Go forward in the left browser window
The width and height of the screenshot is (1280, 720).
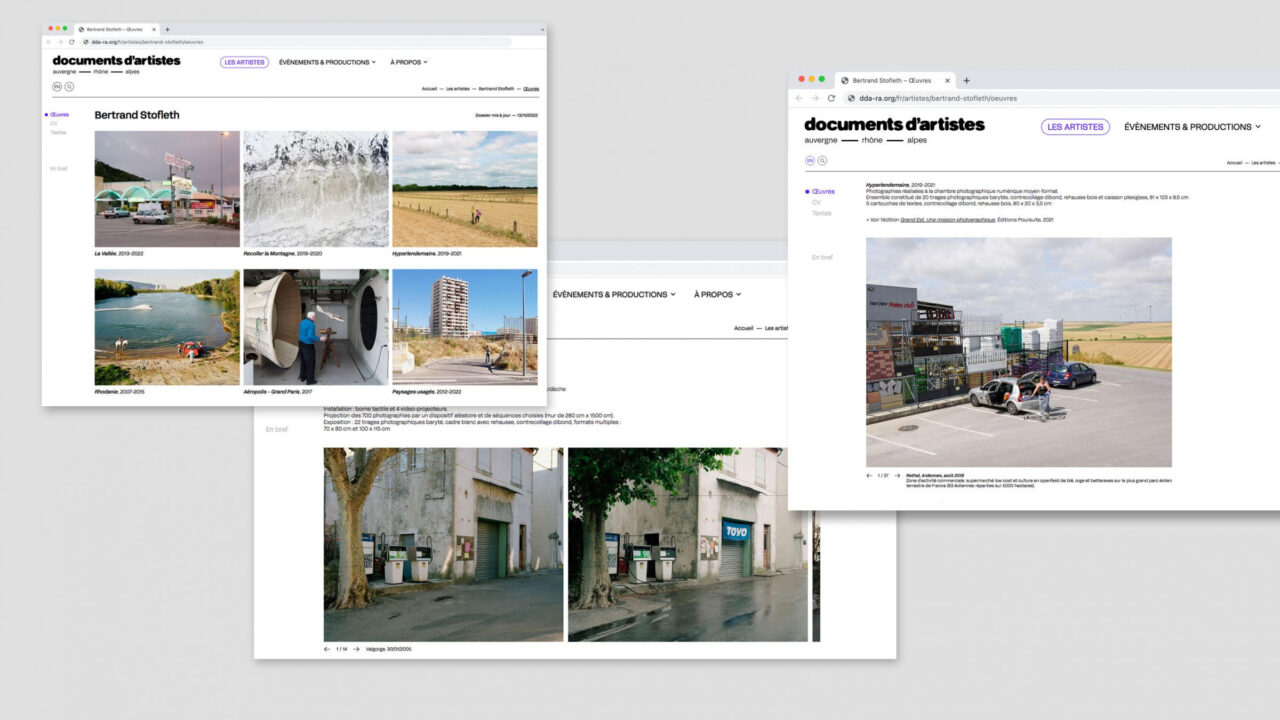(x=60, y=42)
